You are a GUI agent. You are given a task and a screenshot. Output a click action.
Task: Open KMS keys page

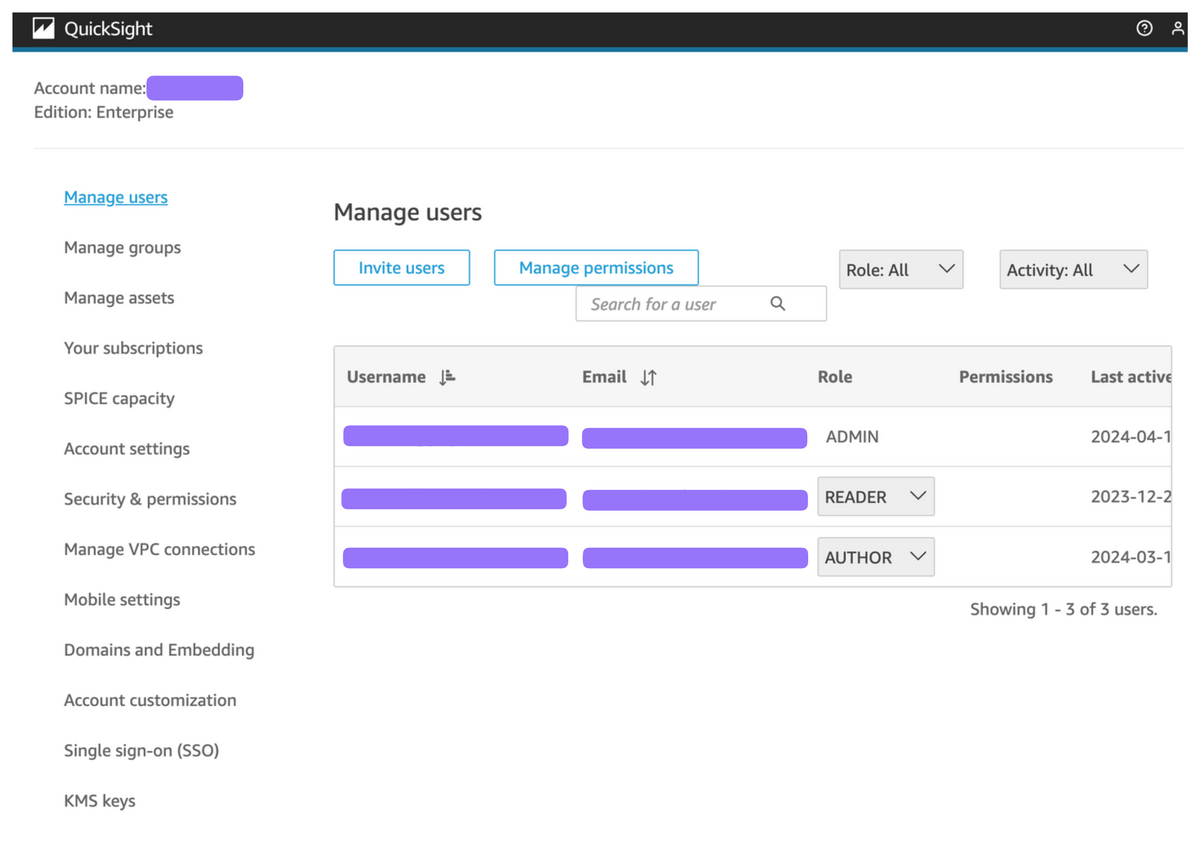[x=99, y=801]
